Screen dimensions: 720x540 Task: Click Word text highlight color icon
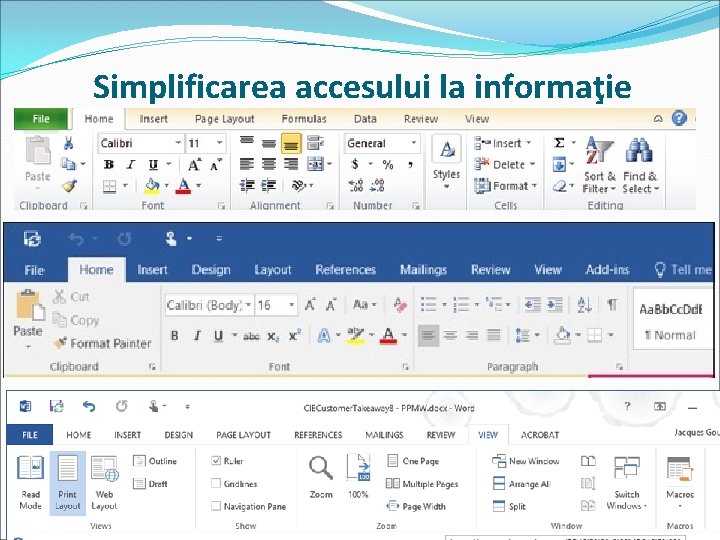pyautogui.click(x=355, y=336)
